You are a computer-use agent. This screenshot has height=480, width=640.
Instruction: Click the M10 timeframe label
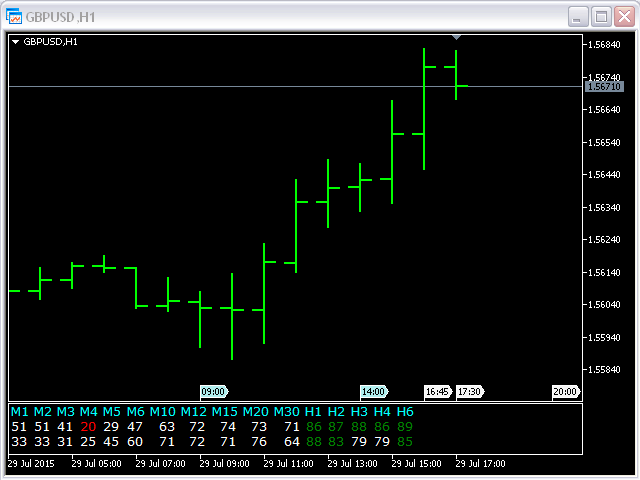coord(162,411)
